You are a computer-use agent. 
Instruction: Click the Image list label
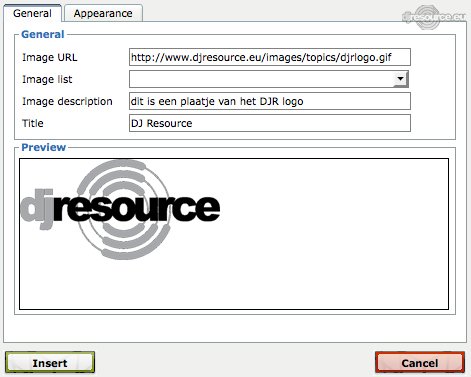coord(47,79)
